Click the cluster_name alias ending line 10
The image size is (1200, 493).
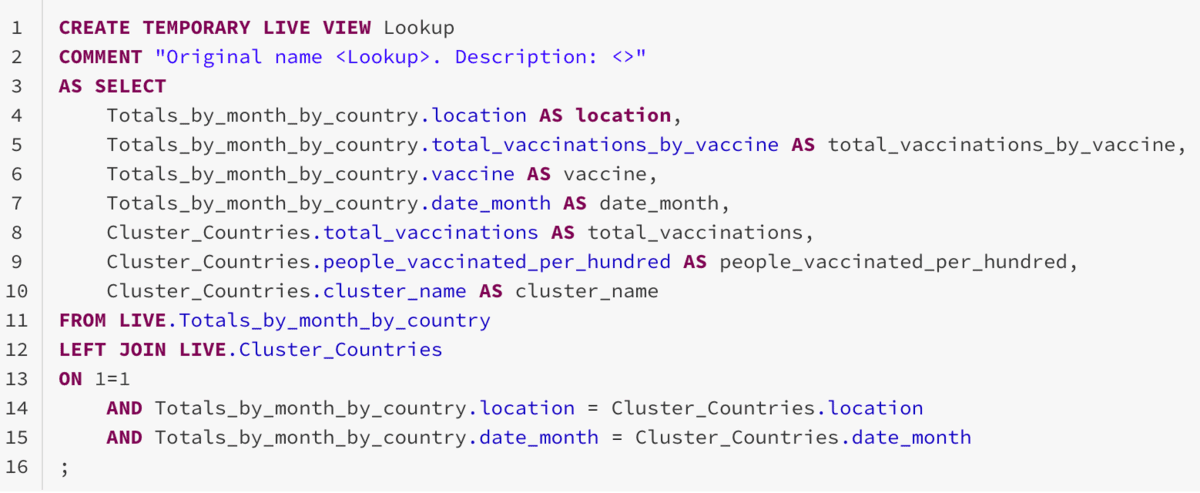(587, 292)
